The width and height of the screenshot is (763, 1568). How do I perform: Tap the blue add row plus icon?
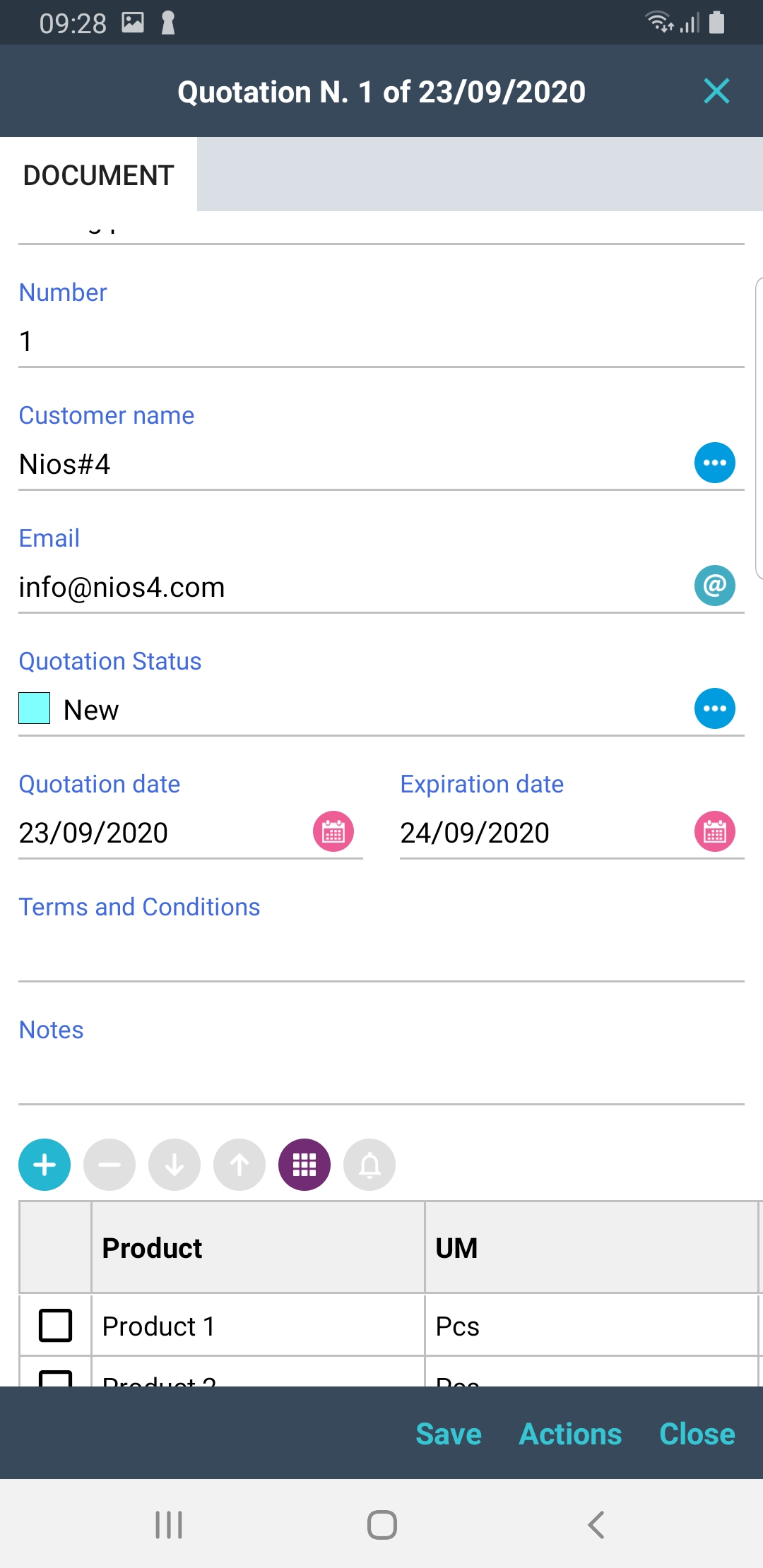(45, 1165)
